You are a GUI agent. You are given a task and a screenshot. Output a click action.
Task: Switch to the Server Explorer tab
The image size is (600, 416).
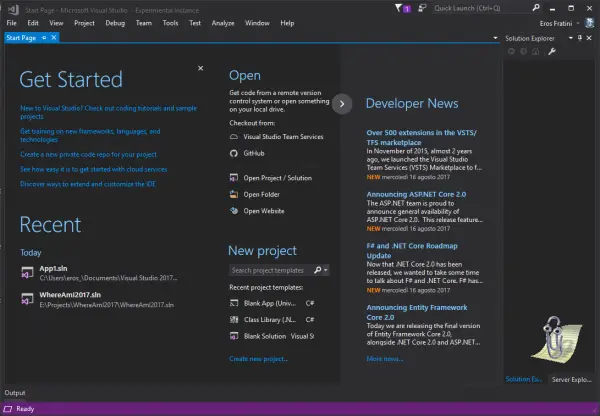click(571, 379)
